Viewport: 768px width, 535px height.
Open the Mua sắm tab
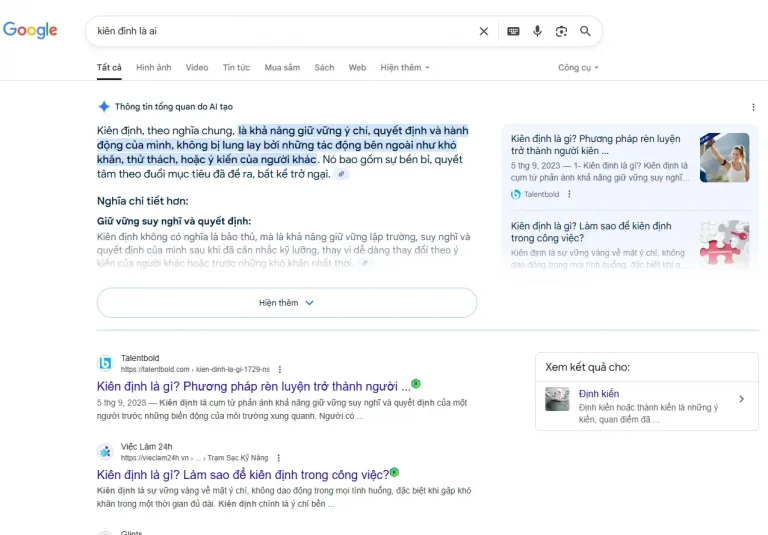tap(282, 68)
